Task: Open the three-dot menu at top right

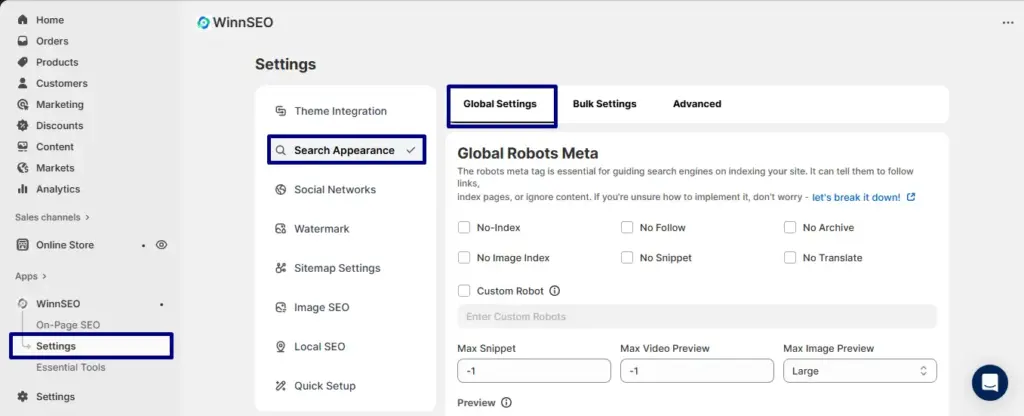Action: (x=1008, y=23)
